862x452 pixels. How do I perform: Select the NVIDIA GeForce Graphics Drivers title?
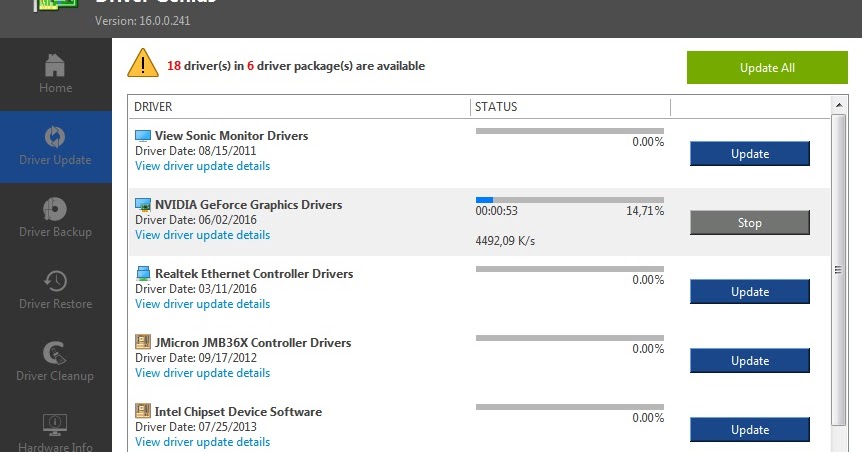(248, 205)
